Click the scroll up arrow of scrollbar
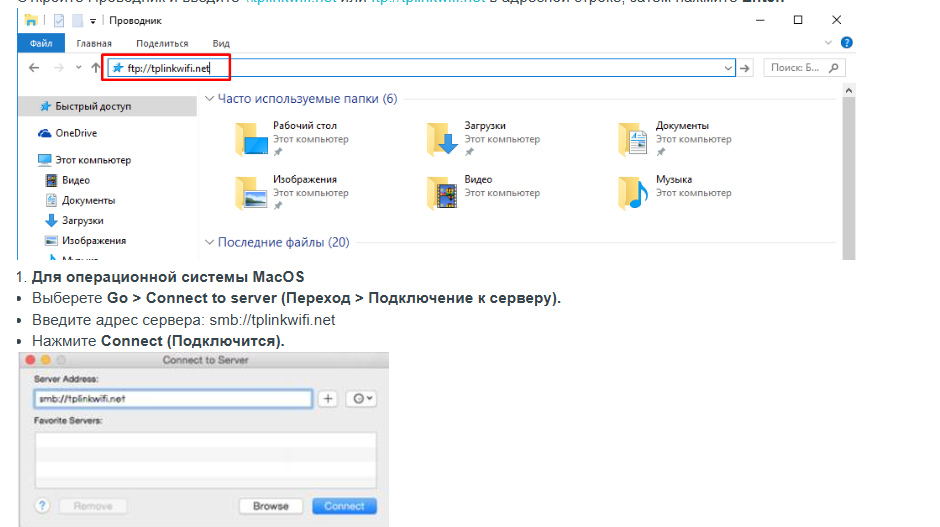Viewport: 940px width, 527px height. tap(848, 91)
